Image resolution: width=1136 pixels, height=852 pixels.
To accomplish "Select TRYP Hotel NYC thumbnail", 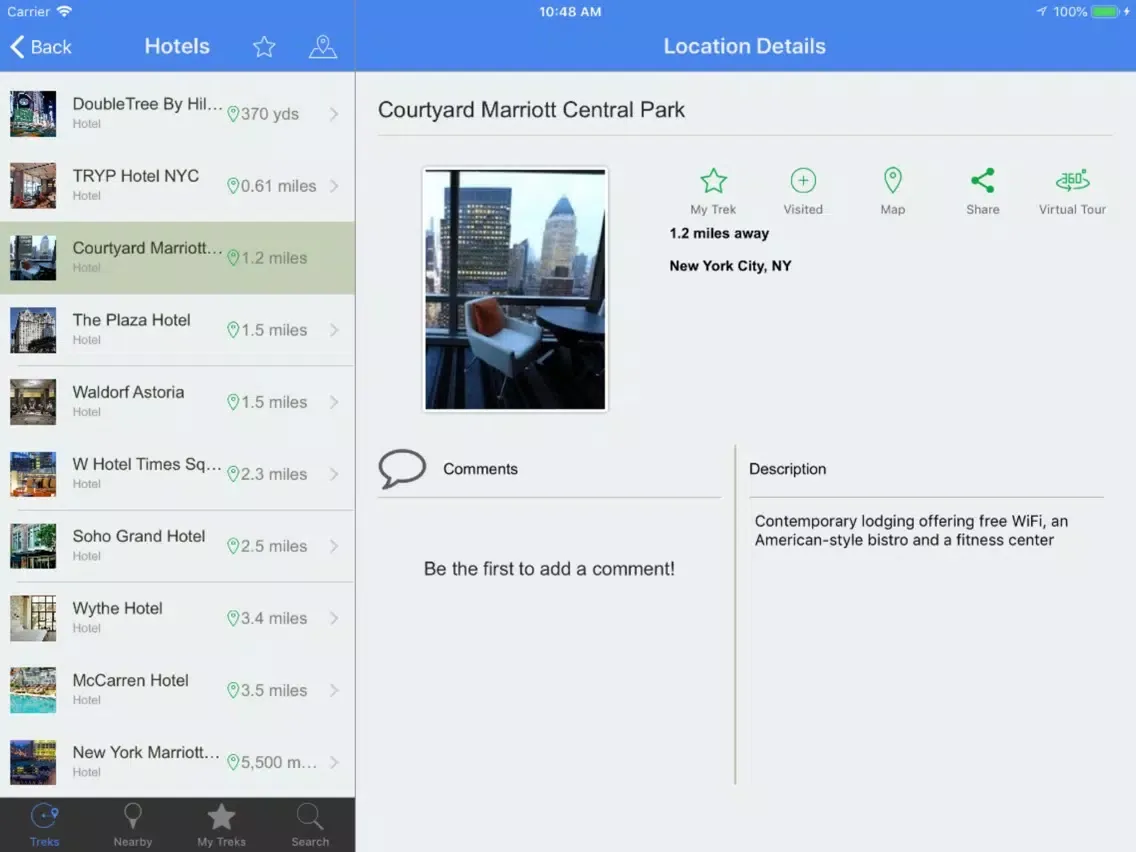I will 33,185.
